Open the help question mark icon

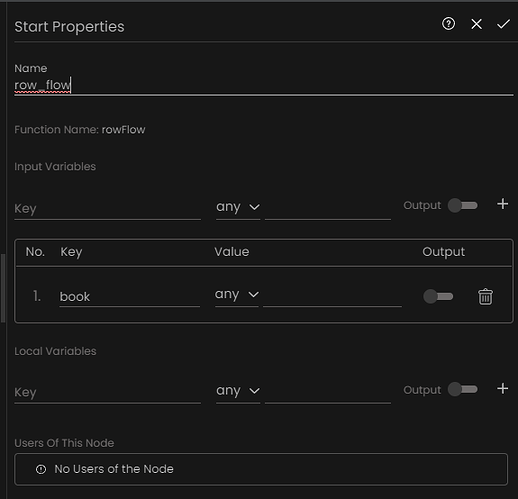[x=448, y=24]
